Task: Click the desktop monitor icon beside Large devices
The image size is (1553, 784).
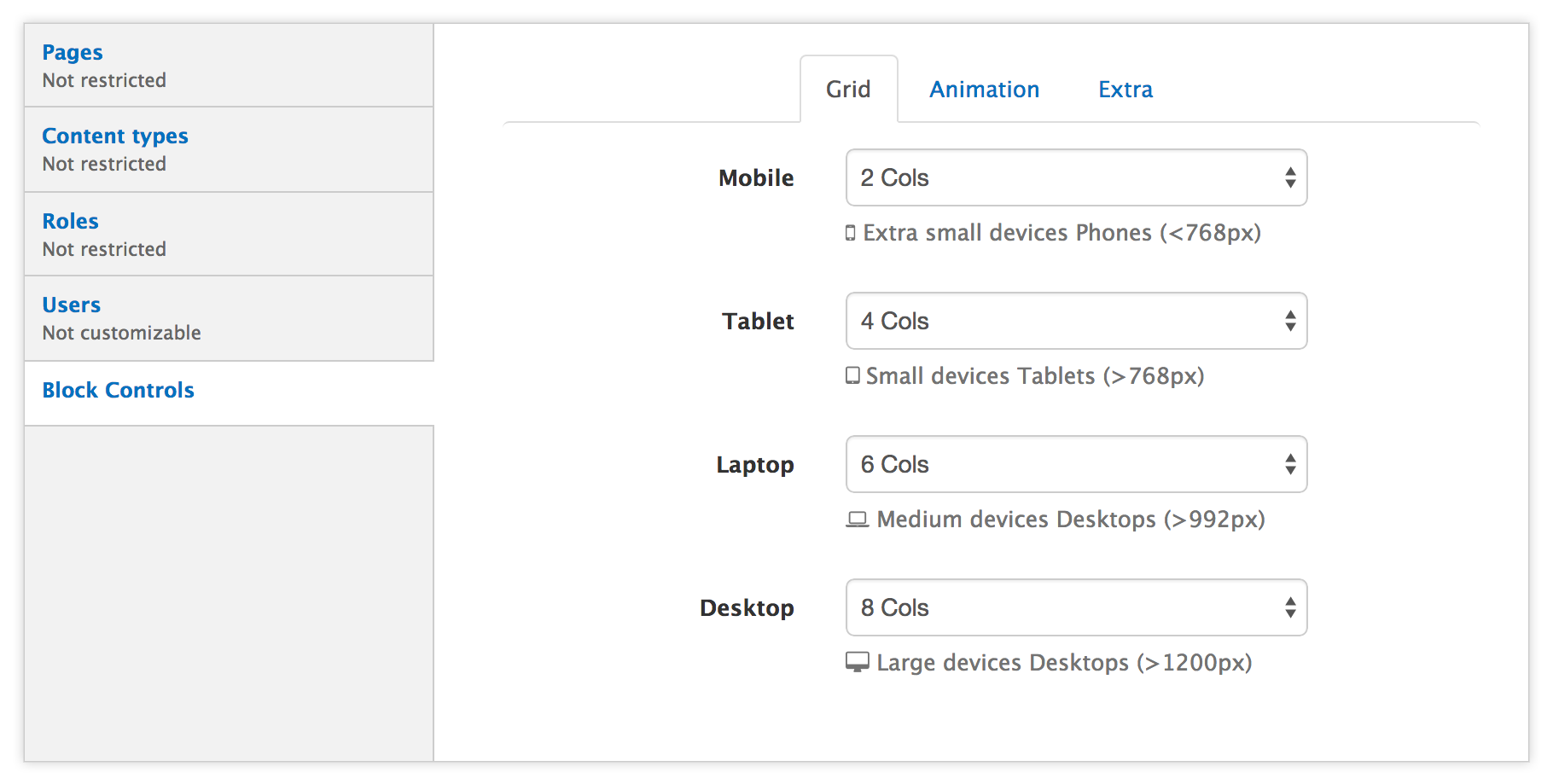Action: click(x=857, y=663)
